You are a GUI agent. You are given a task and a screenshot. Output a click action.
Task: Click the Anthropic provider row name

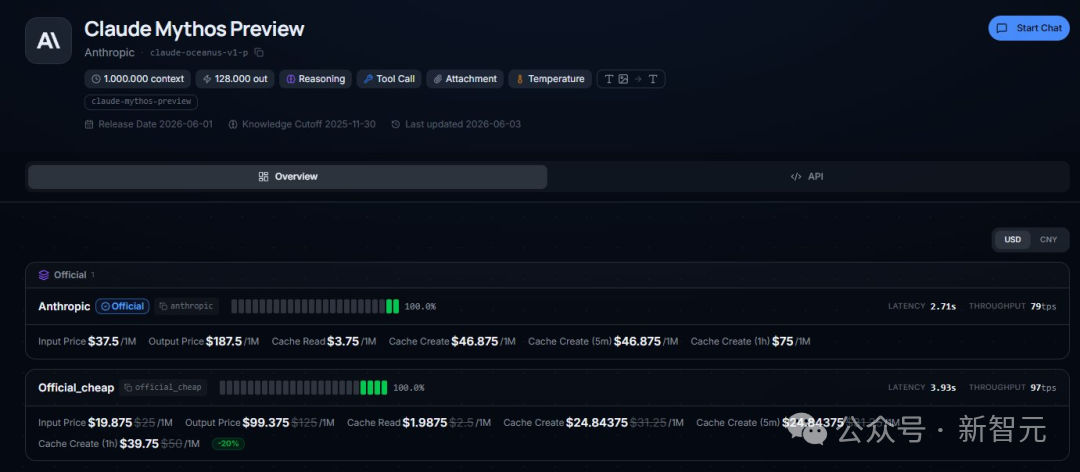(x=64, y=306)
